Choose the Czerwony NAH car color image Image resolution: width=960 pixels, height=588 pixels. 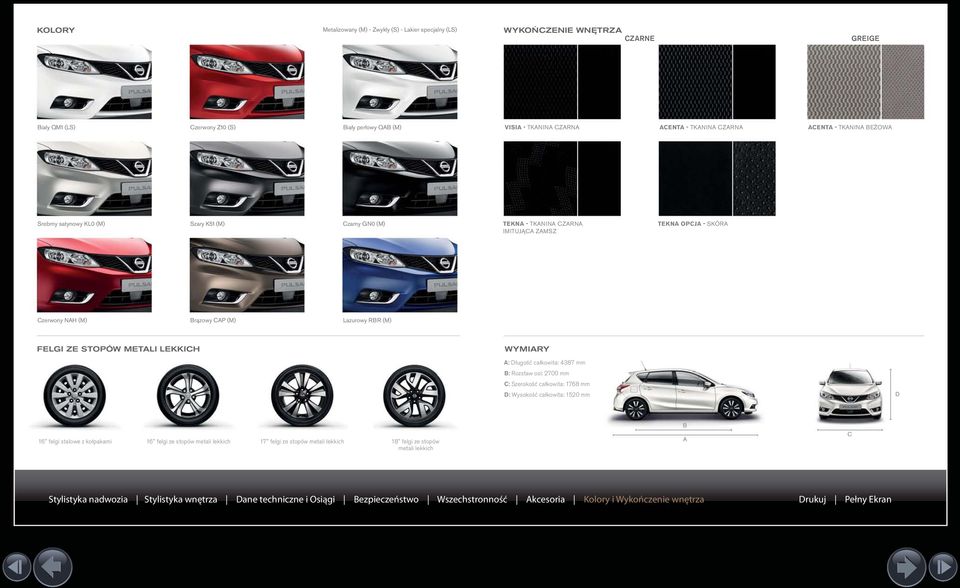(94, 275)
